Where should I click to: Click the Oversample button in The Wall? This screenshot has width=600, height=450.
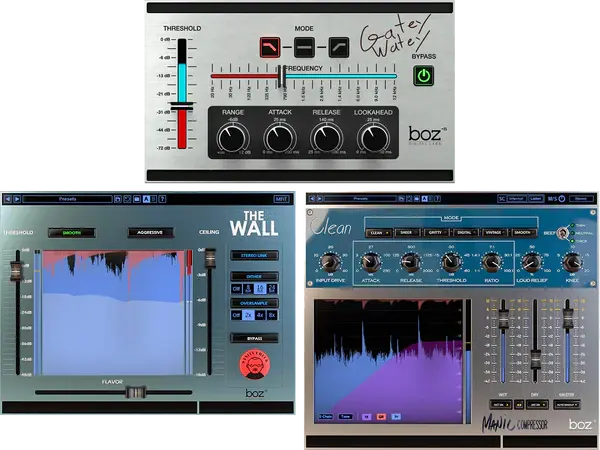pos(254,303)
